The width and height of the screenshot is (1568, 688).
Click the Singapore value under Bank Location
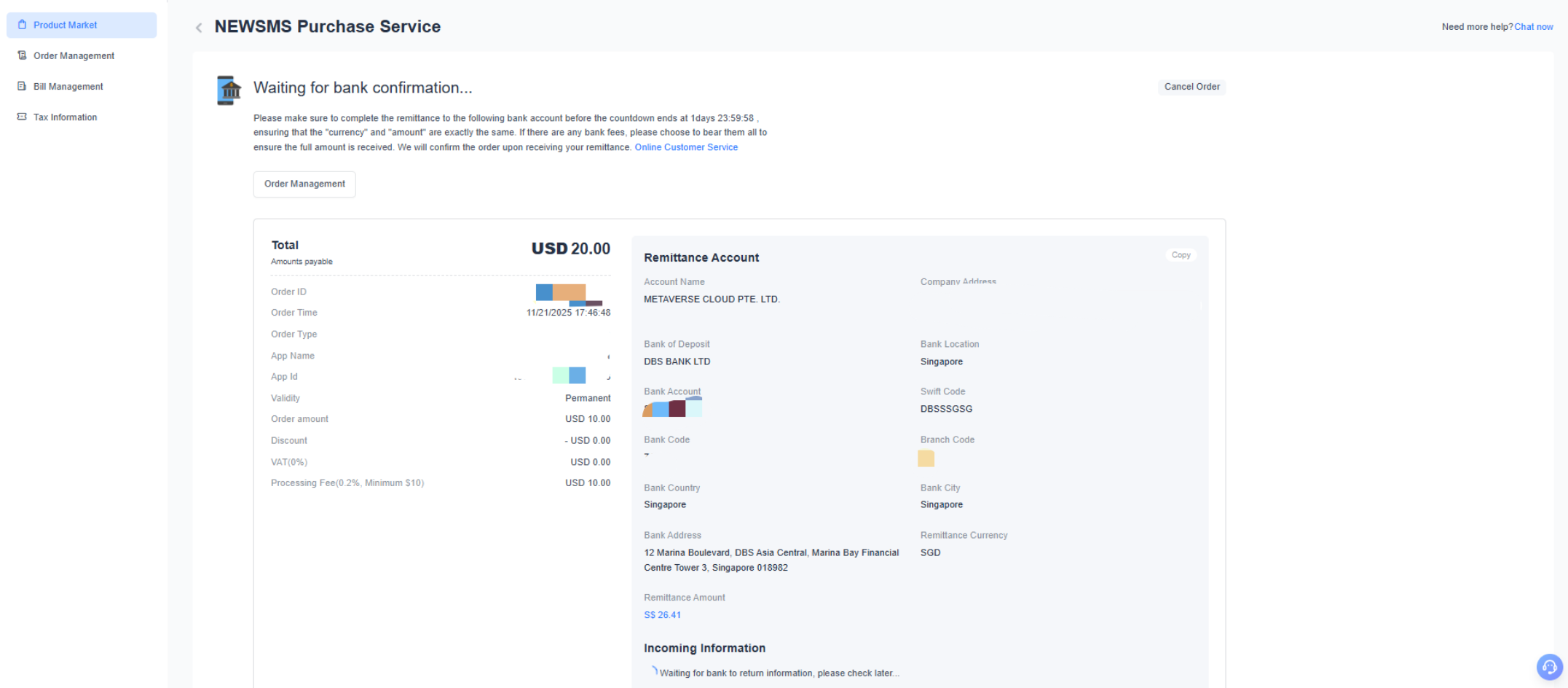click(x=941, y=361)
